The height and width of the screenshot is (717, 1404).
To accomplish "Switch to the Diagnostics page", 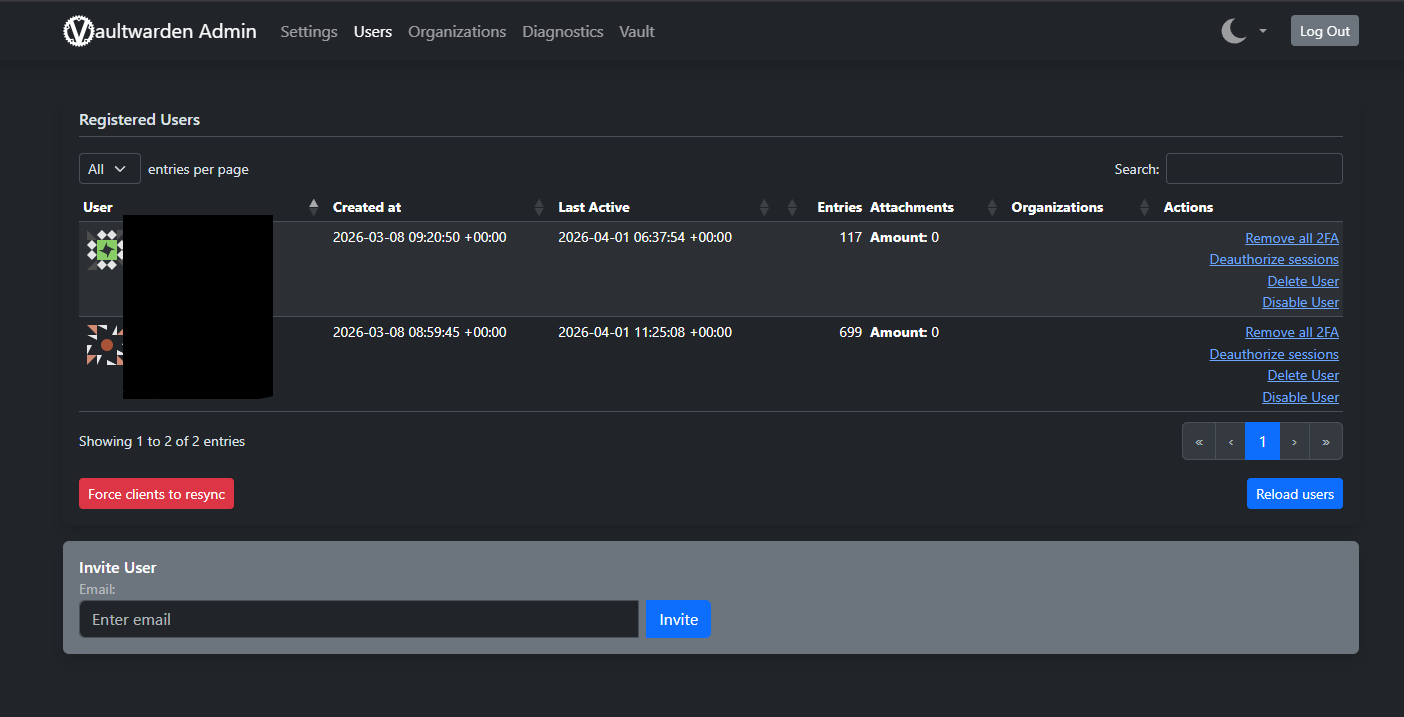I will 562,32.
